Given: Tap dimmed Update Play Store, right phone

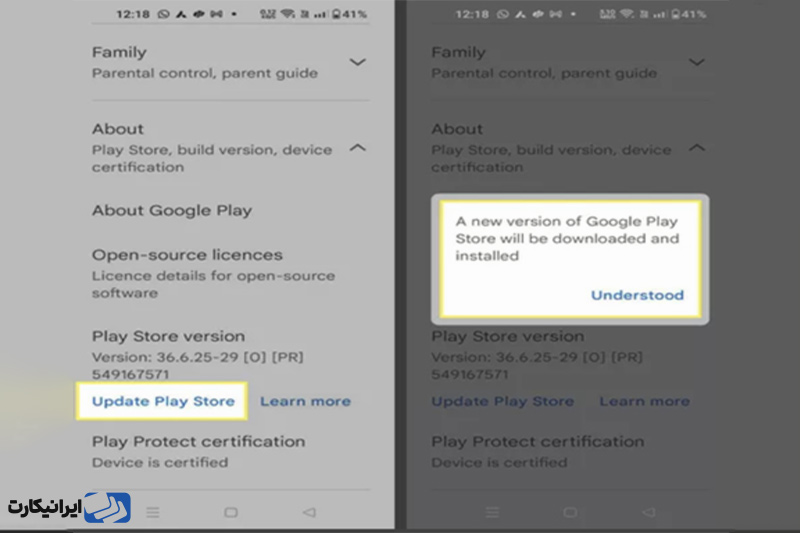Looking at the screenshot, I should click(x=503, y=401).
